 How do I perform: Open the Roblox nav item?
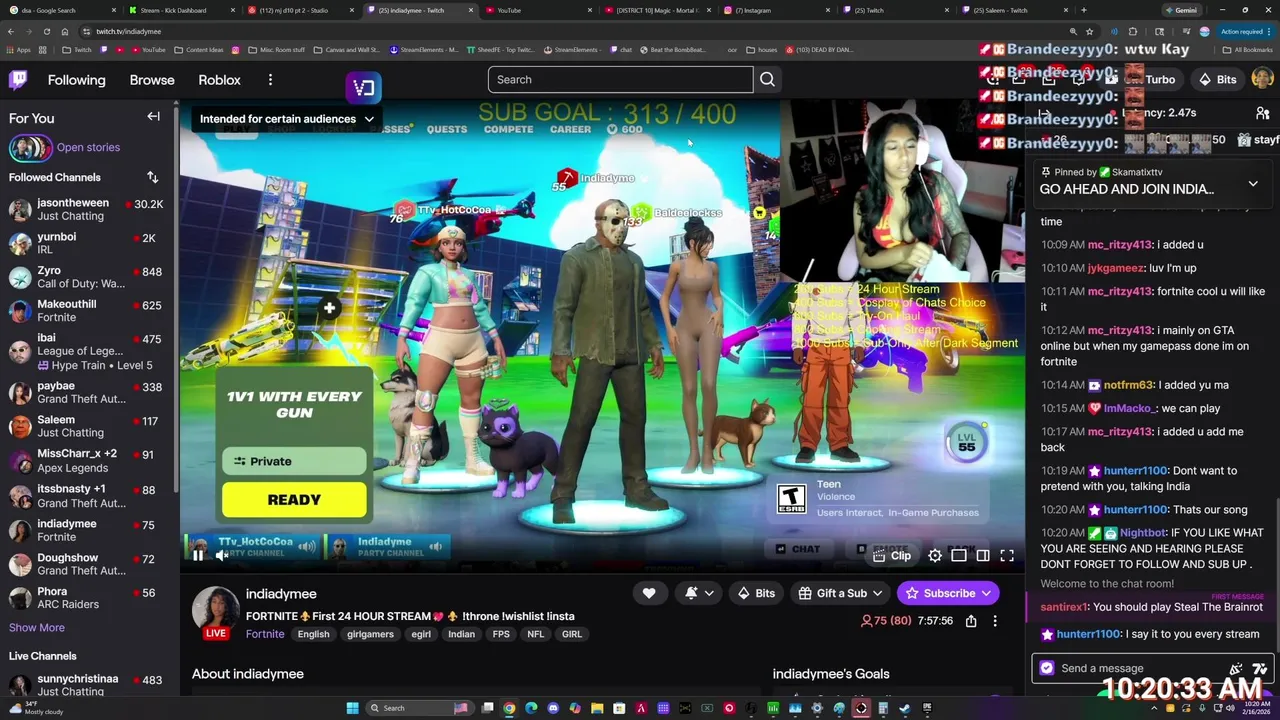(x=219, y=80)
